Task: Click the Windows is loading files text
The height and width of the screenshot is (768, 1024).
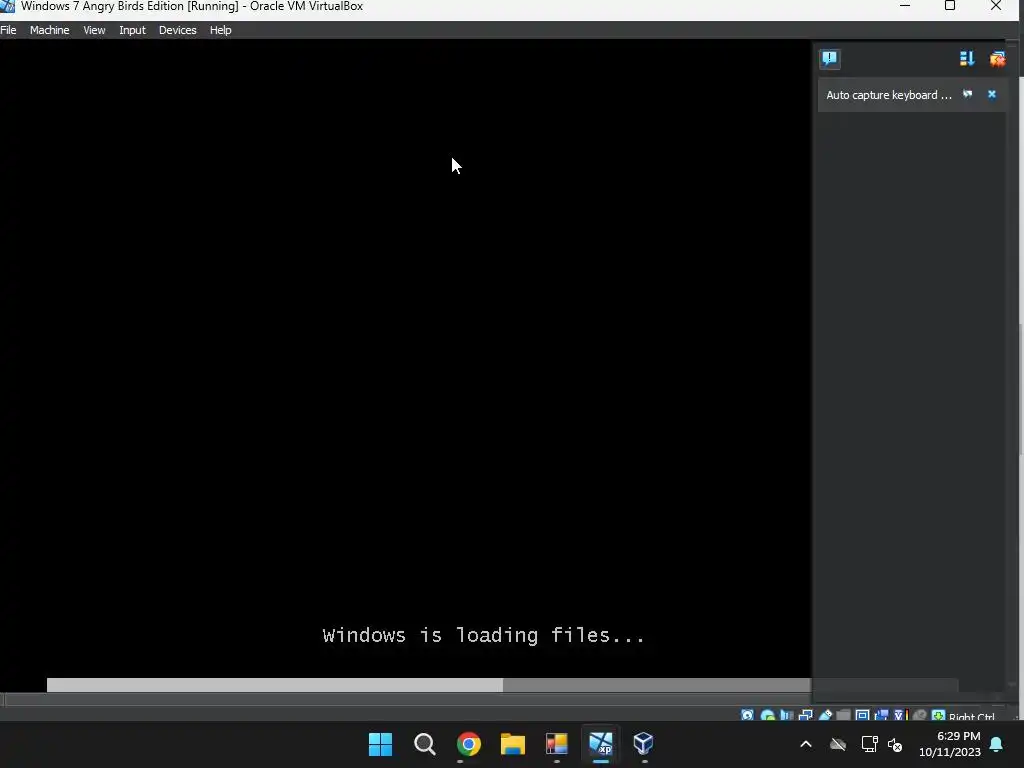Action: [484, 635]
